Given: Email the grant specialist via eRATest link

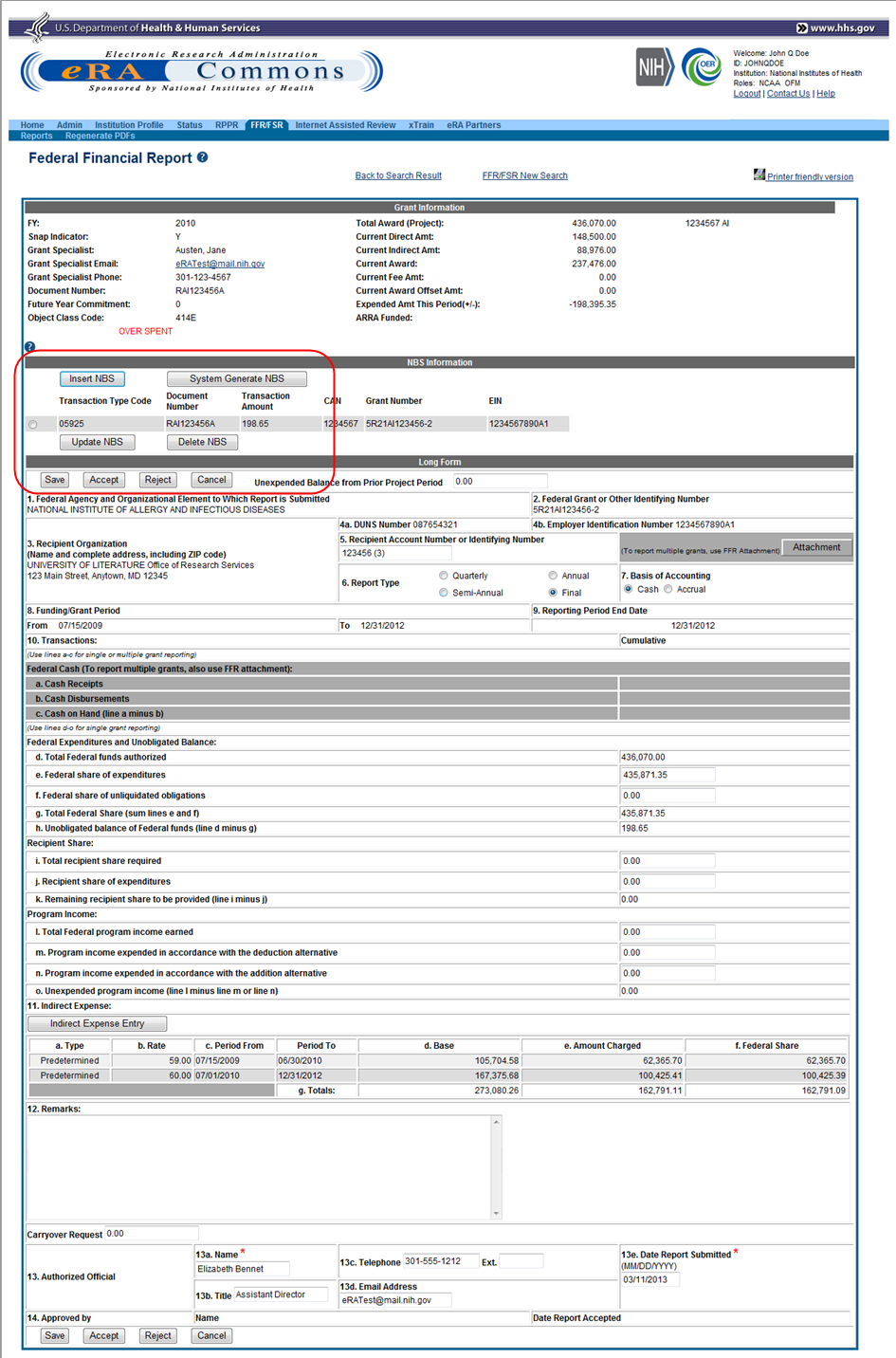Looking at the screenshot, I should pos(217,264).
